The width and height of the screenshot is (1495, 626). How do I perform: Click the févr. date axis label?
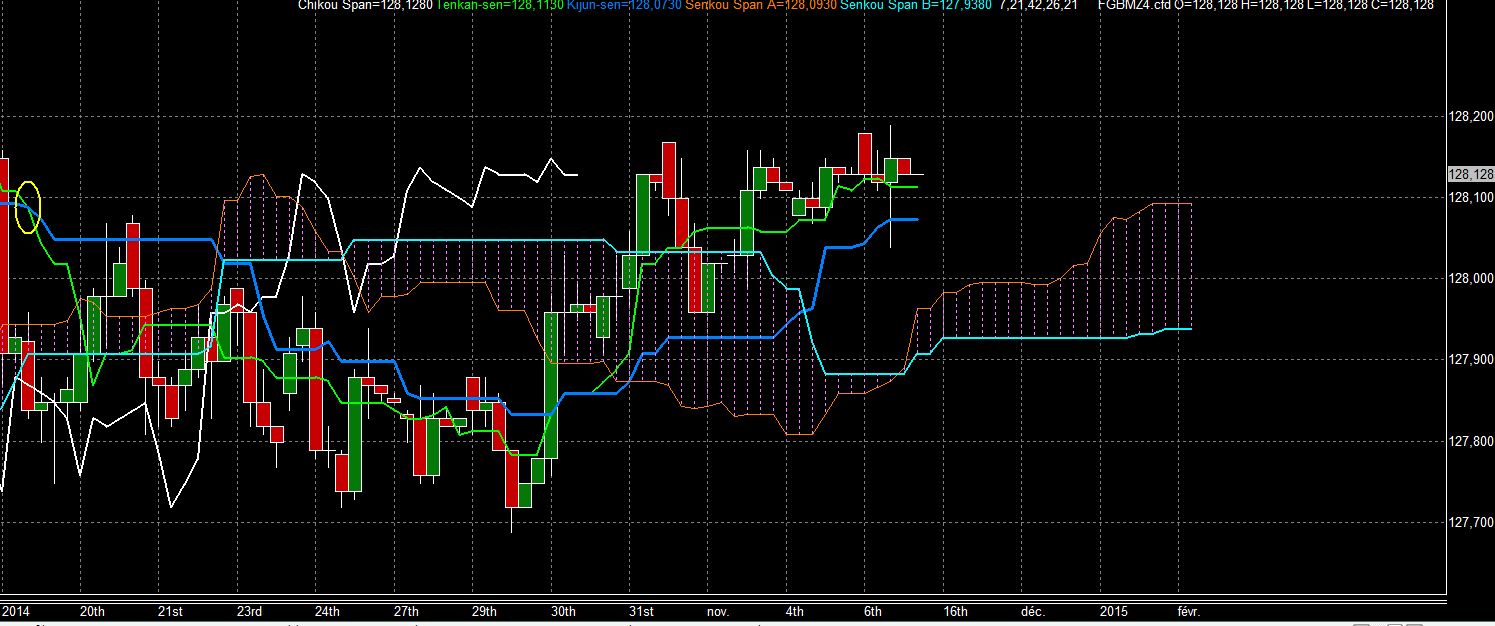pyautogui.click(x=1188, y=610)
